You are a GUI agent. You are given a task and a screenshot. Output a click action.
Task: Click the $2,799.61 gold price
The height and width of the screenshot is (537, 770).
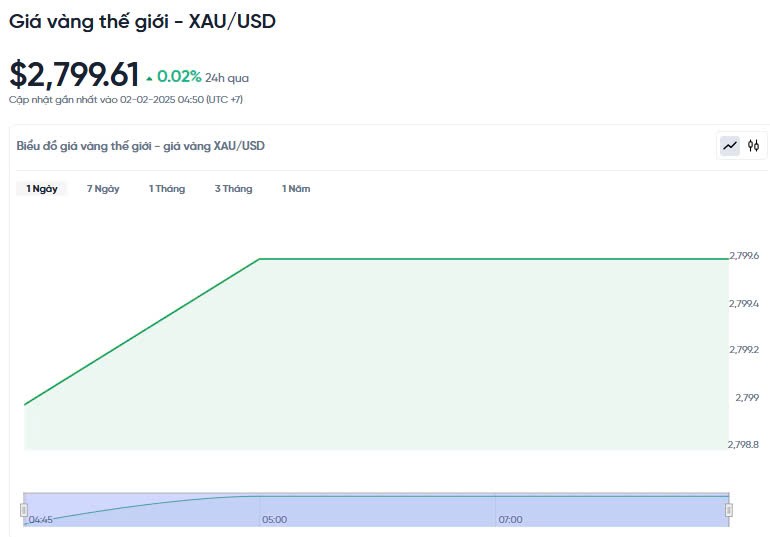click(x=74, y=75)
